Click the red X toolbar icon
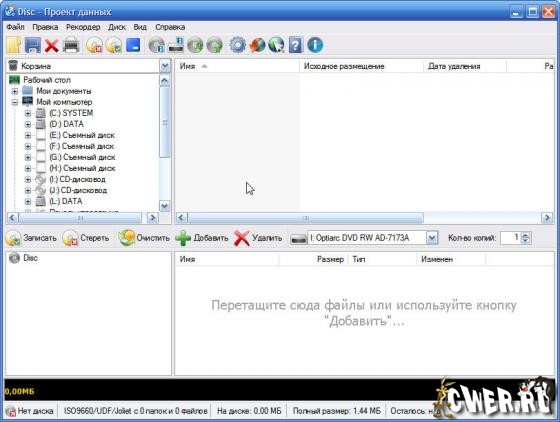Viewport: 560px width, 422px height. pos(52,46)
